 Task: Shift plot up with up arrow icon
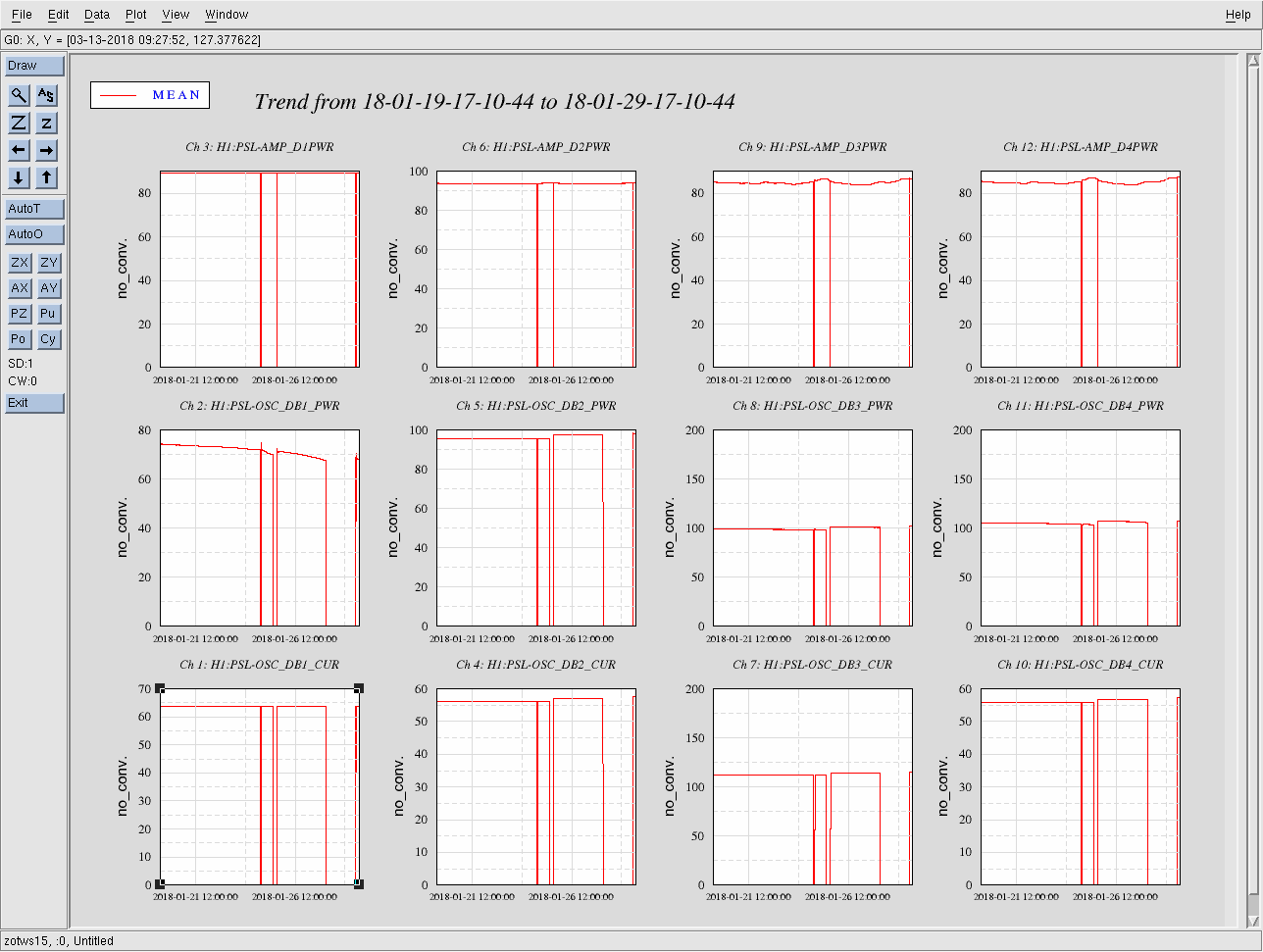pos(47,177)
